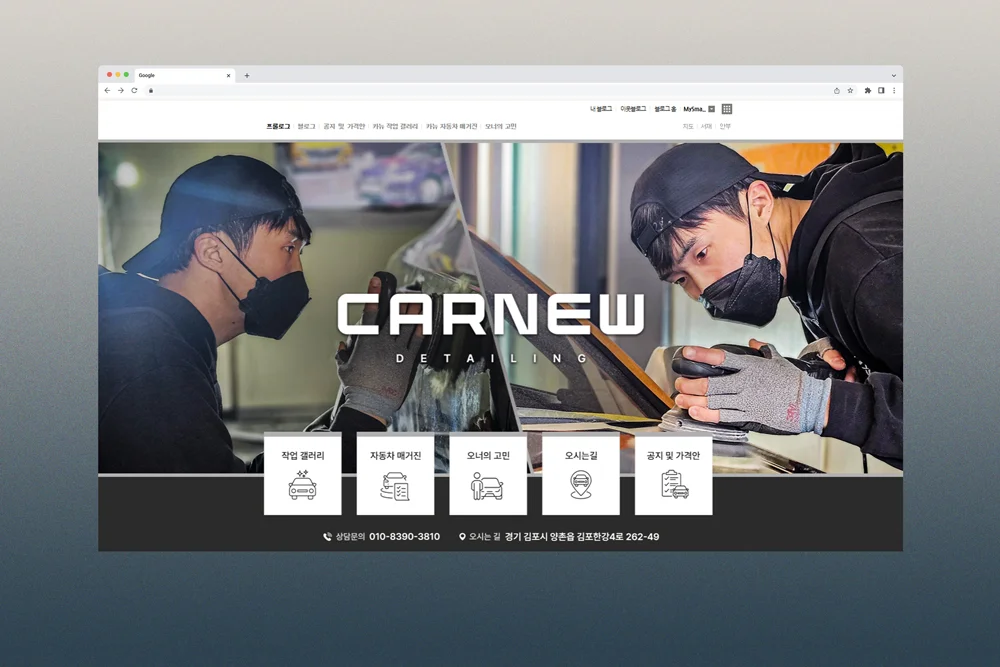The height and width of the screenshot is (667, 1000).
Task: Open the 오너의 고민 menu item
Action: (501, 126)
